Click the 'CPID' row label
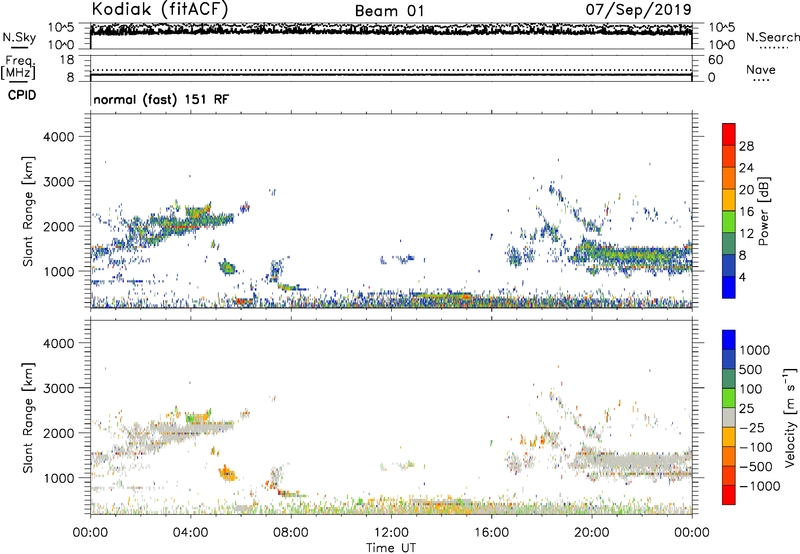This screenshot has width=800, height=554. [x=22, y=95]
